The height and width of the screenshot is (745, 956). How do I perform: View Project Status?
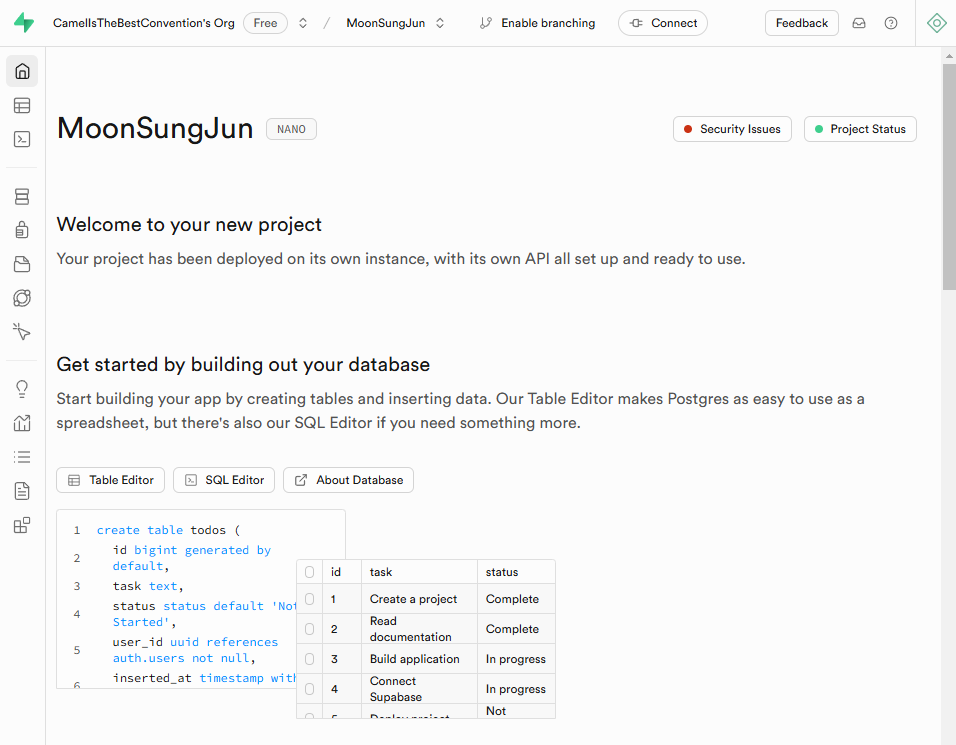(x=860, y=129)
